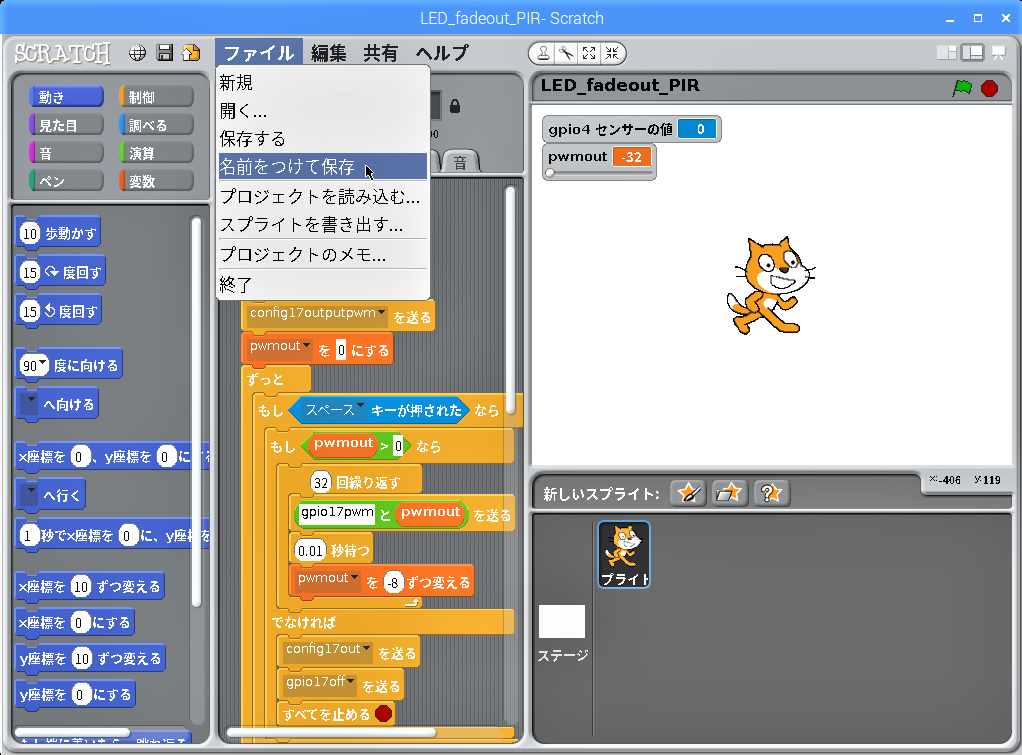Viewport: 1022px width, 755px height.
Task: Open the ヘルプ menu
Action: 442,53
